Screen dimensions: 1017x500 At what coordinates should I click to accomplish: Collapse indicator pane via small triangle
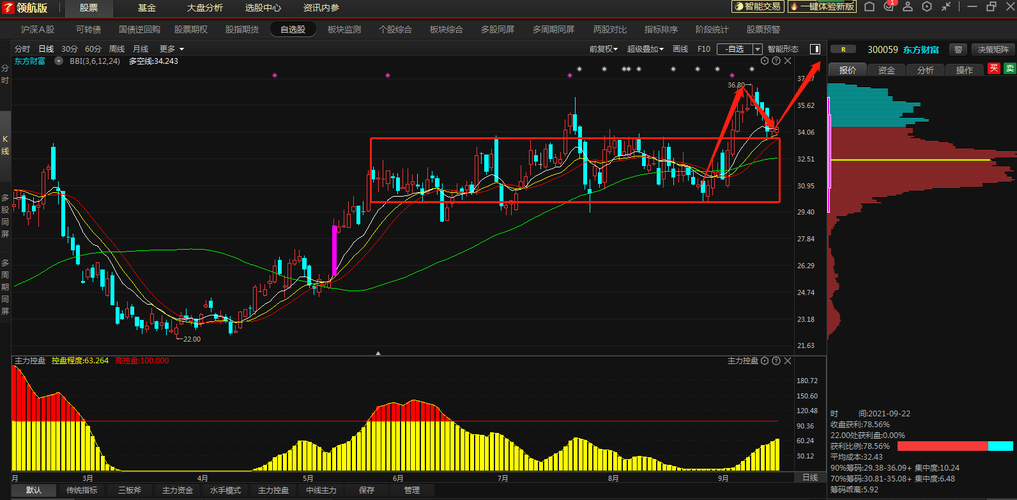(379, 353)
